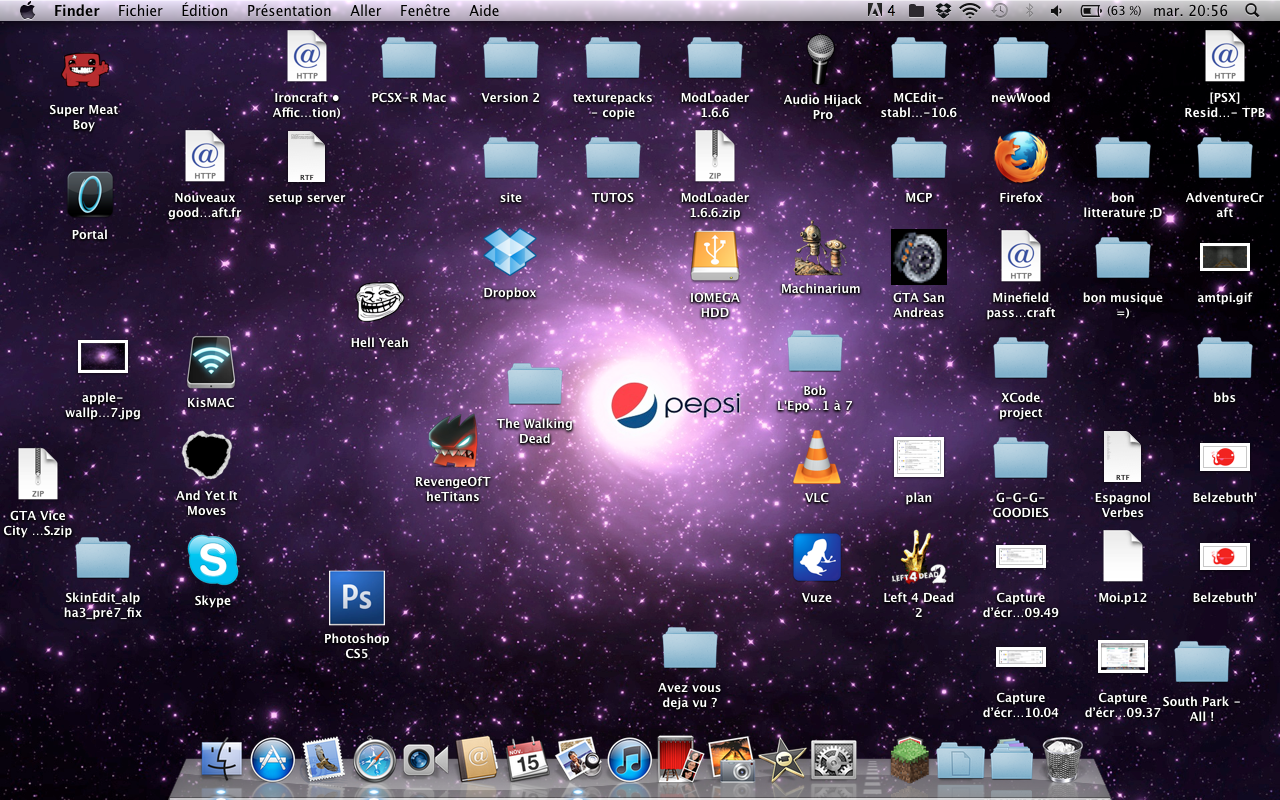Click the RevengeOfTheTitans game icon
This screenshot has width=1280, height=800.
pos(453,442)
